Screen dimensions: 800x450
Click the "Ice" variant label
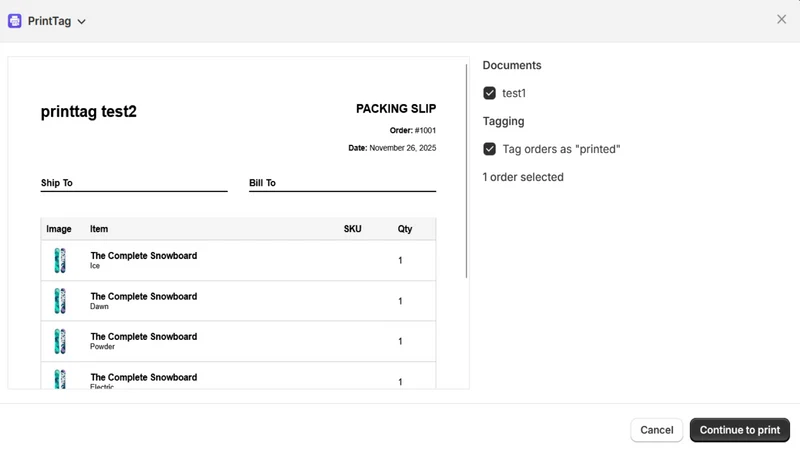[x=95, y=266]
